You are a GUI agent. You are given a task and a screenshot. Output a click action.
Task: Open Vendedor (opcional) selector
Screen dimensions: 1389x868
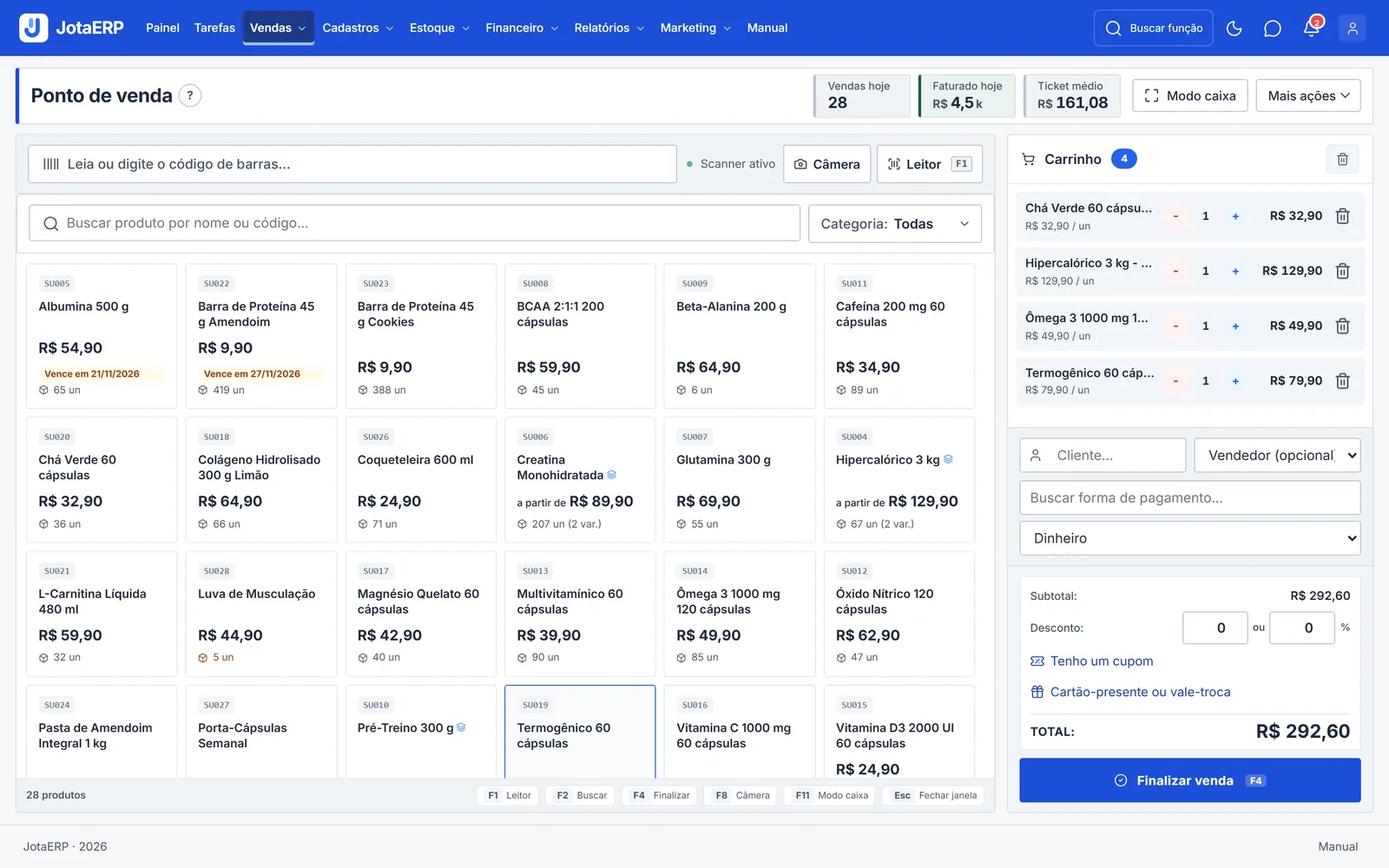click(1277, 455)
